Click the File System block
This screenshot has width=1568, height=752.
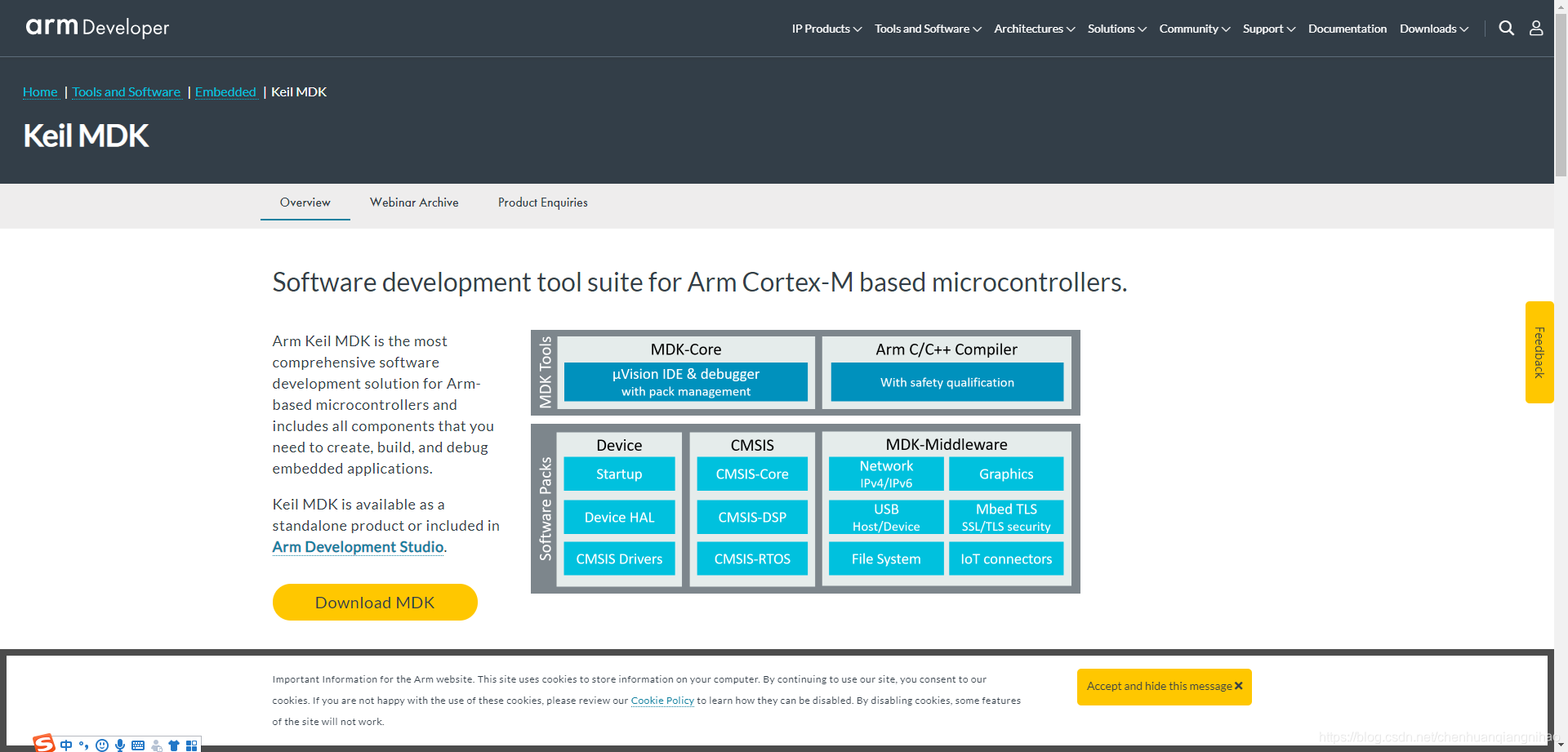(886, 558)
